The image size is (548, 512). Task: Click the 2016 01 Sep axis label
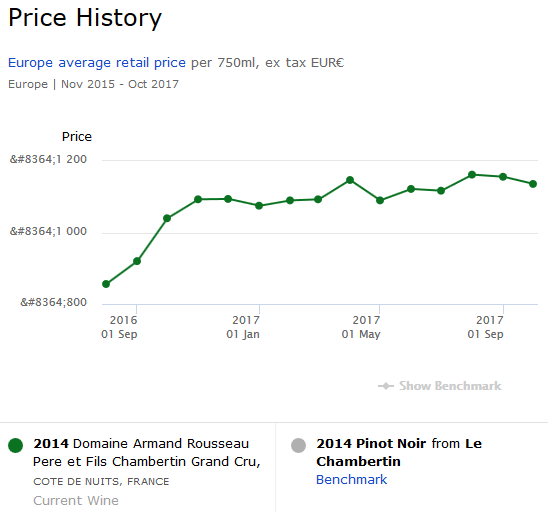[119, 327]
